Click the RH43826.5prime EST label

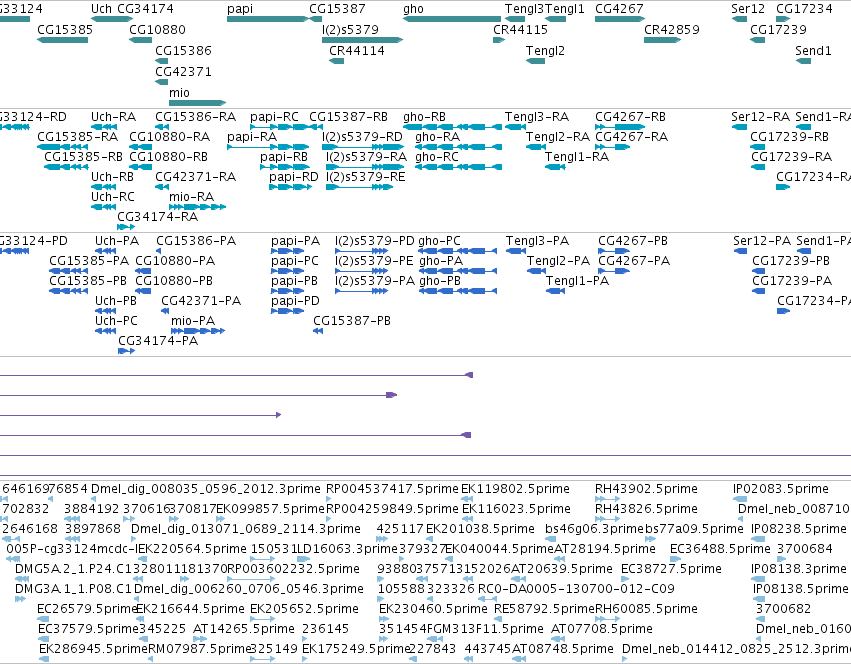click(x=646, y=509)
